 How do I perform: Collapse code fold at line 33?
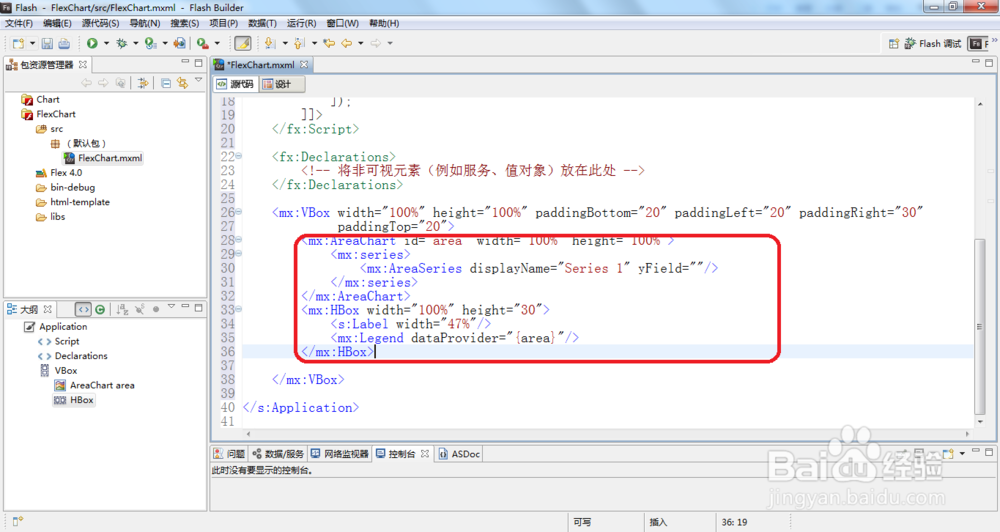[x=239, y=309]
